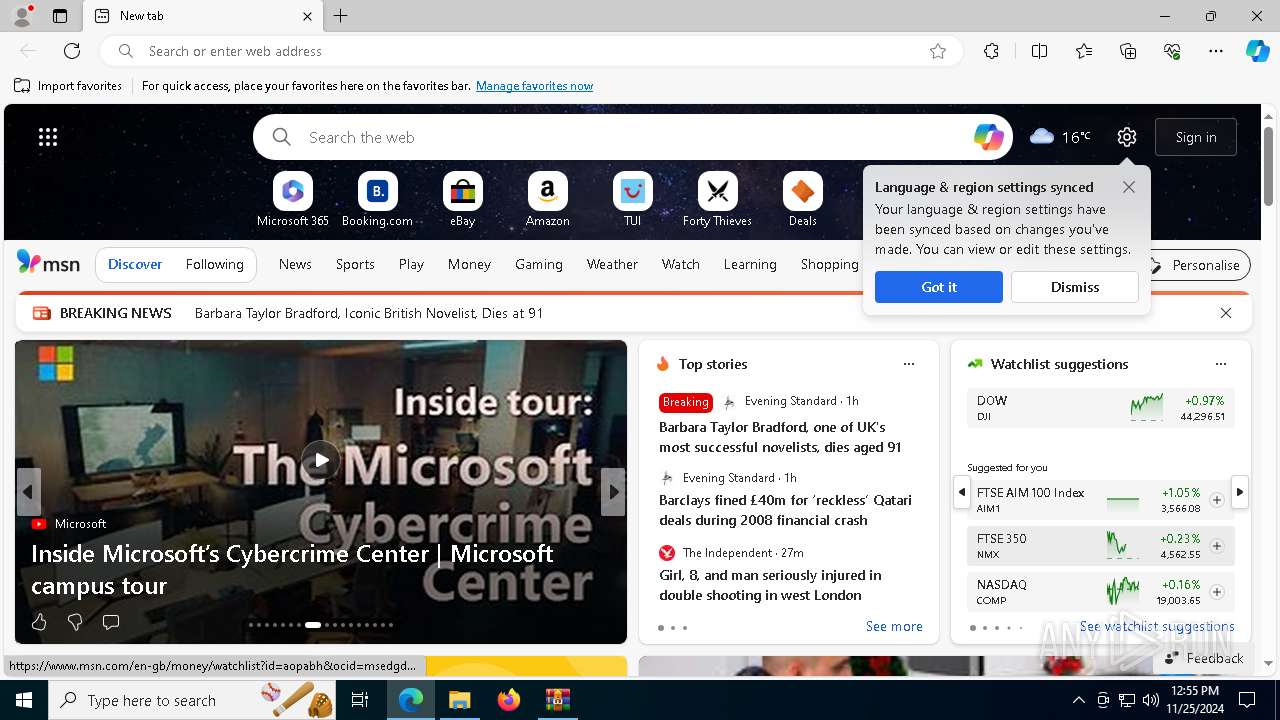This screenshot has width=1280, height=720.
Task: Open the apps grid launcher
Action: [x=48, y=137]
